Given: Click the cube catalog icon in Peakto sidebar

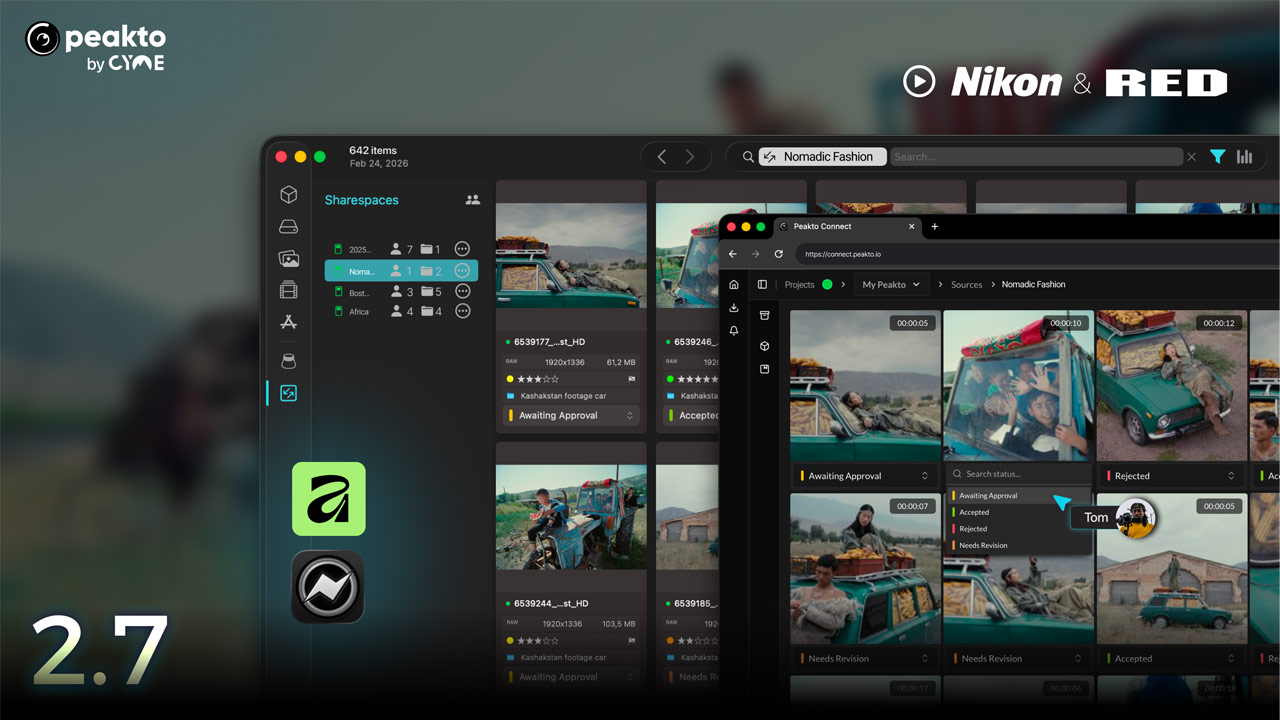Looking at the screenshot, I should point(289,195).
